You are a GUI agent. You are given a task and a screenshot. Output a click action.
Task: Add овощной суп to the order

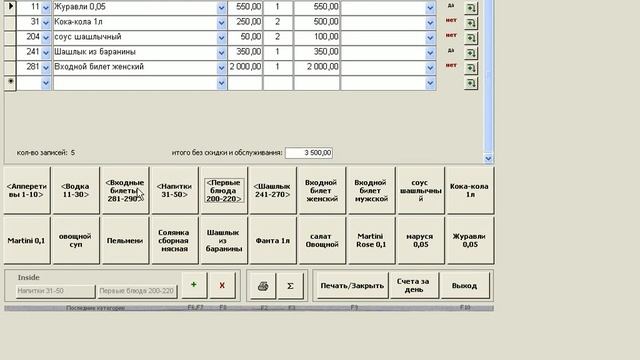point(76,240)
